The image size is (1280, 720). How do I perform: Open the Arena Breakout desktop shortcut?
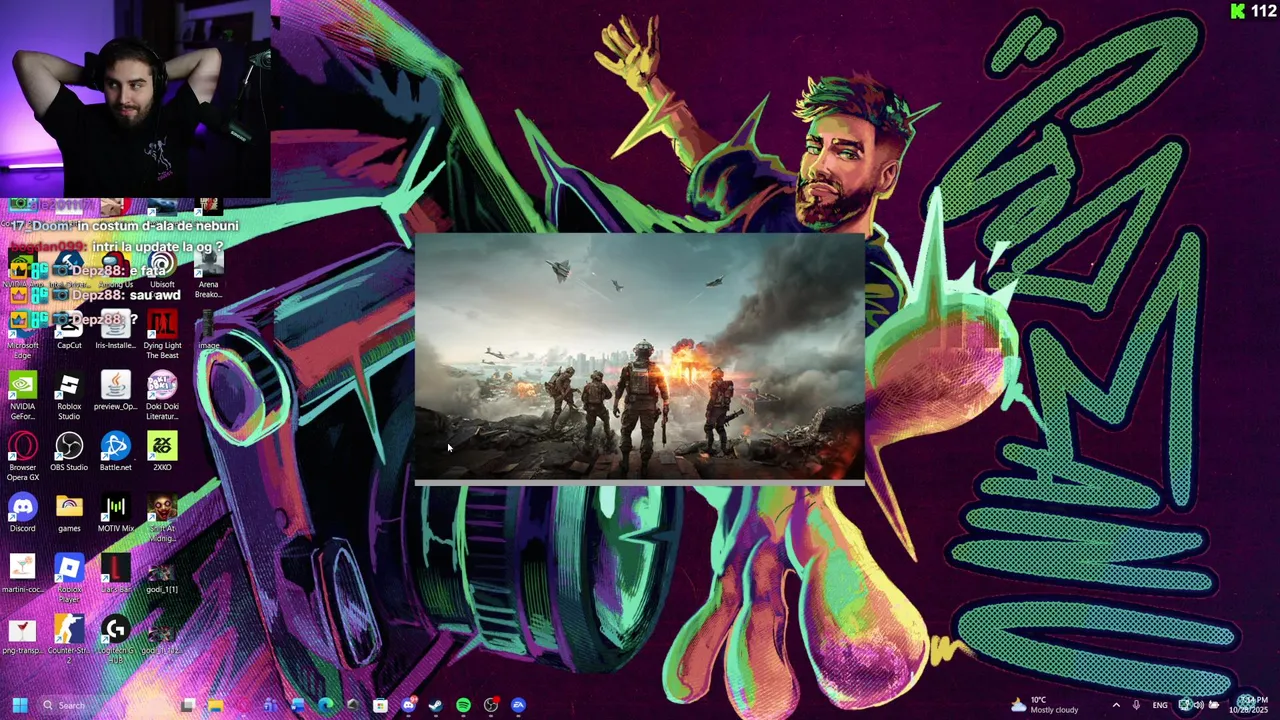pyautogui.click(x=208, y=275)
